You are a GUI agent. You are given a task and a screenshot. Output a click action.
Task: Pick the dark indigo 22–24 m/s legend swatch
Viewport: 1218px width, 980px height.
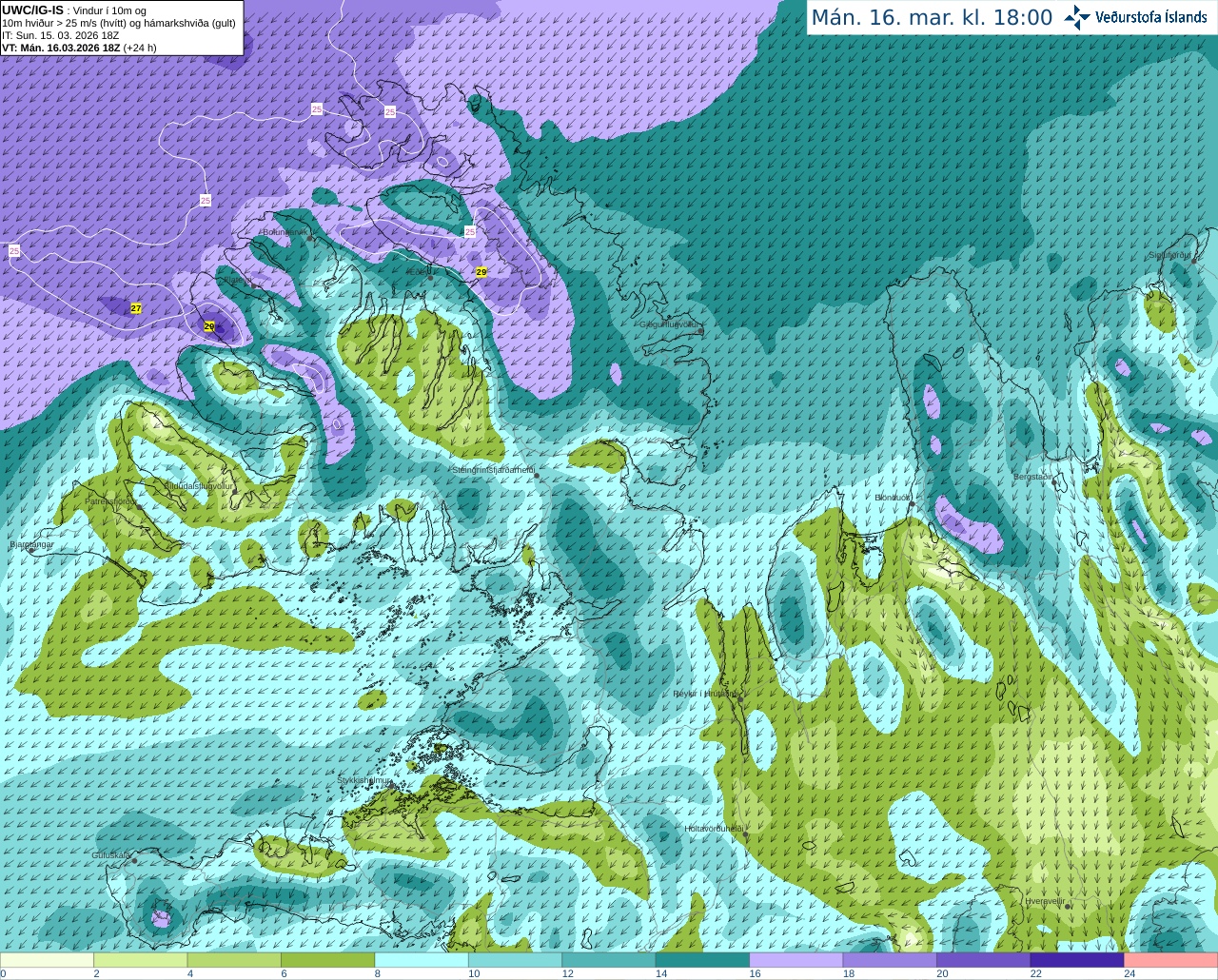[x=1077, y=960]
